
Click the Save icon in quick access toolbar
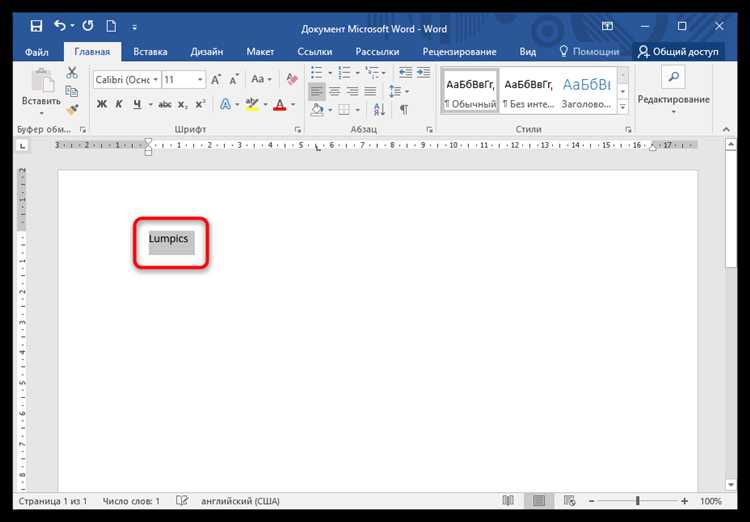tap(36, 25)
